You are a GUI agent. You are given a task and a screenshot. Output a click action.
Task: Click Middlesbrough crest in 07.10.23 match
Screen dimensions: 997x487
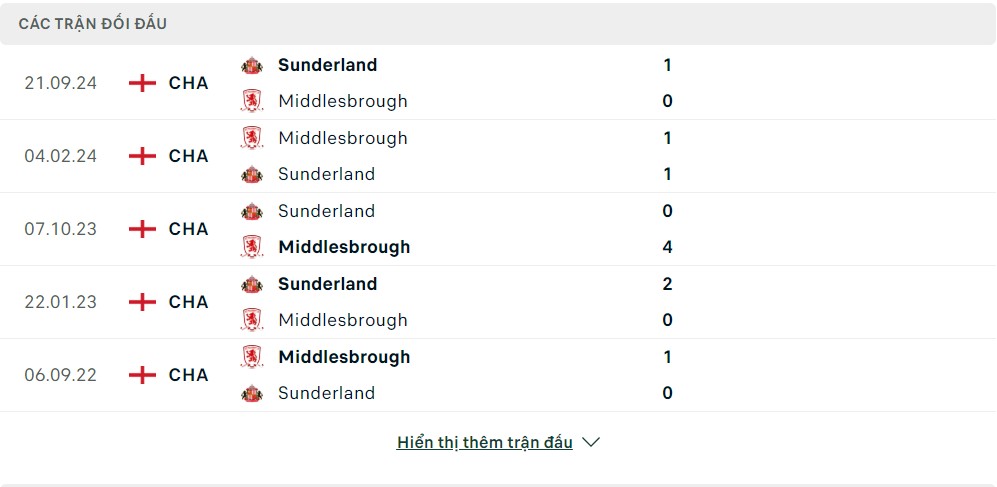(x=252, y=247)
